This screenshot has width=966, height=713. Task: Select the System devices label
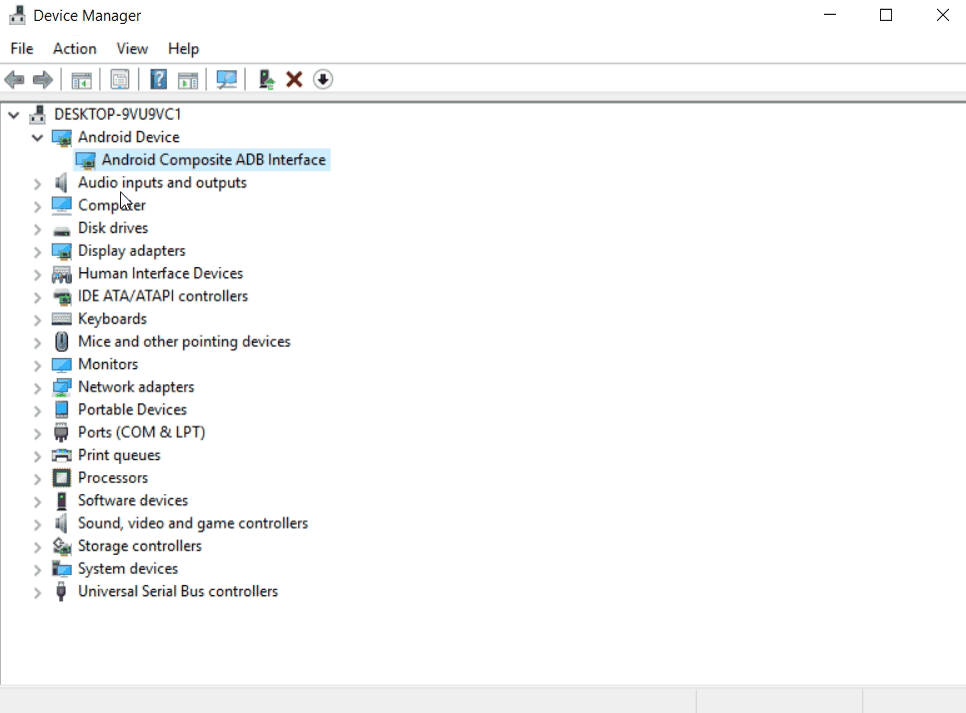[128, 569]
